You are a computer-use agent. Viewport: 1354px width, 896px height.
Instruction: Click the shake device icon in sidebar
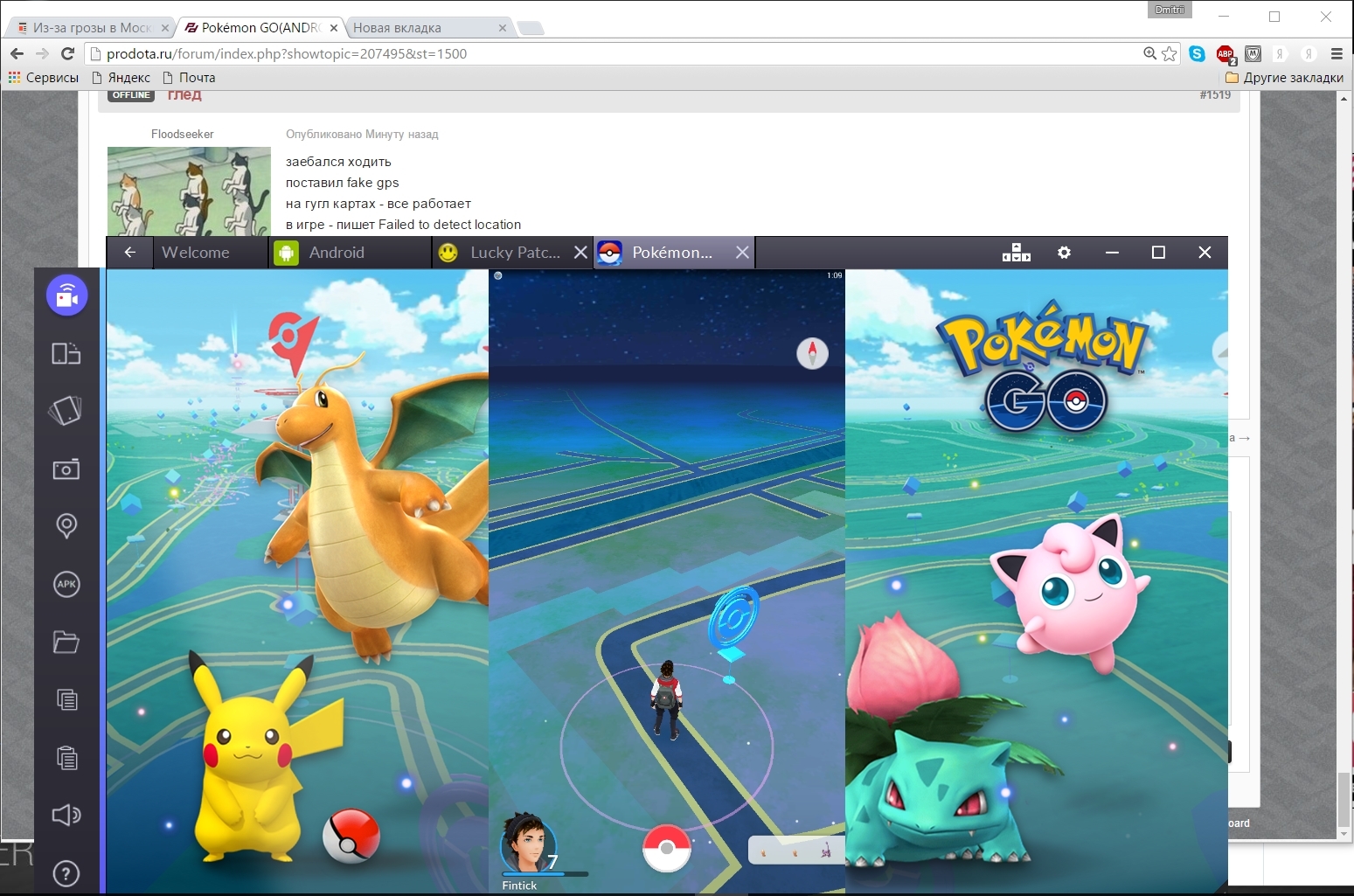click(x=66, y=411)
